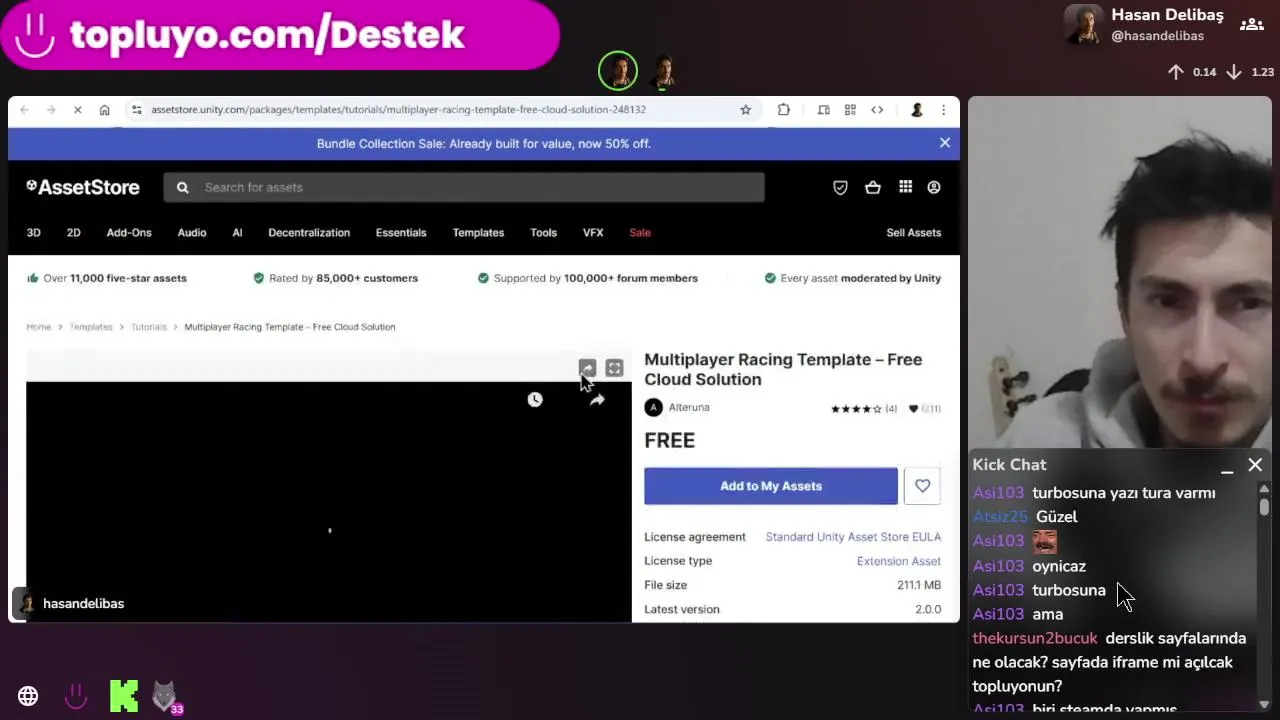This screenshot has height=720, width=1280.
Task: Click the share arrow on the video
Action: point(597,399)
